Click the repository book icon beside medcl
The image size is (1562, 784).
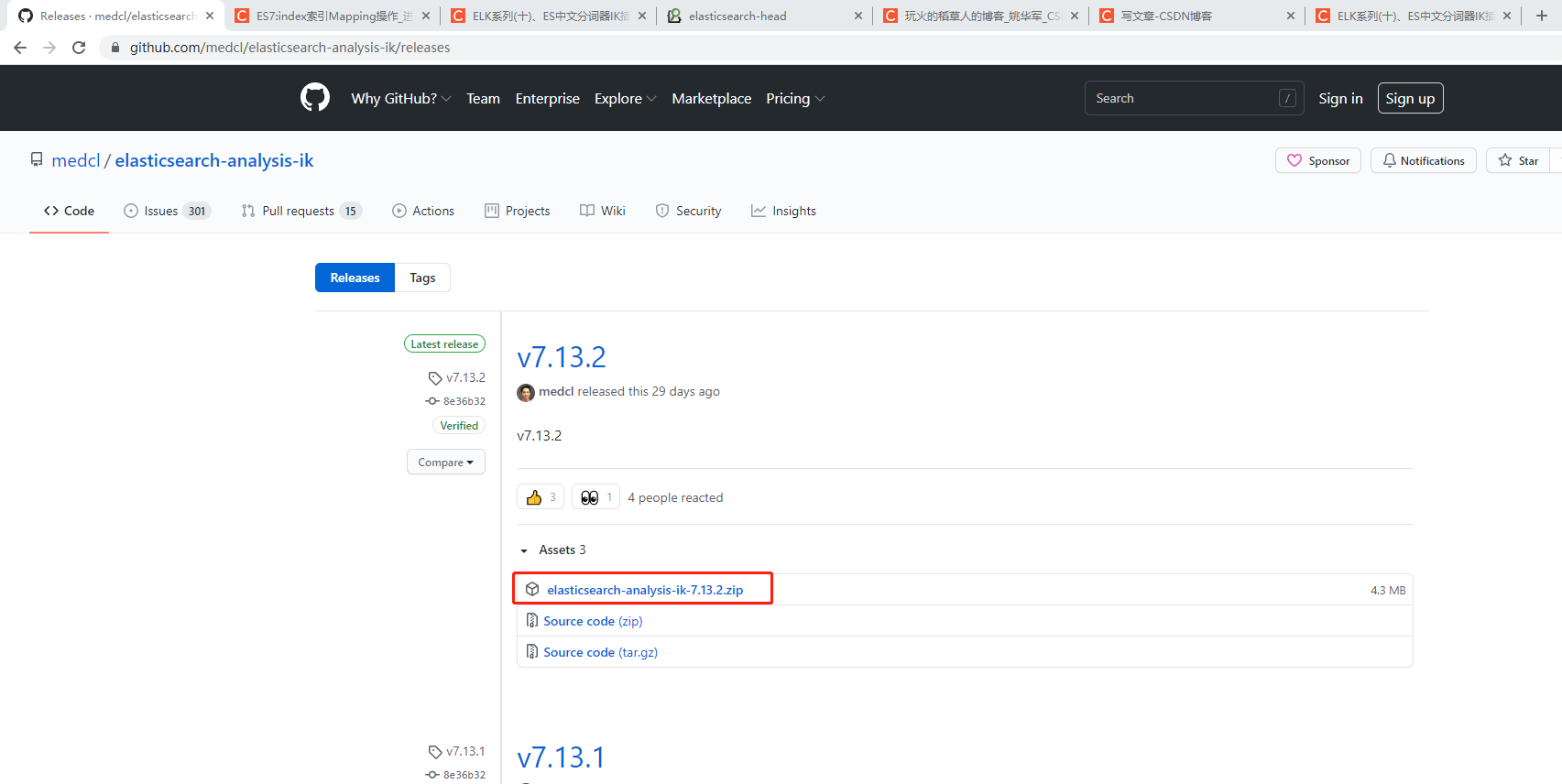[x=37, y=160]
